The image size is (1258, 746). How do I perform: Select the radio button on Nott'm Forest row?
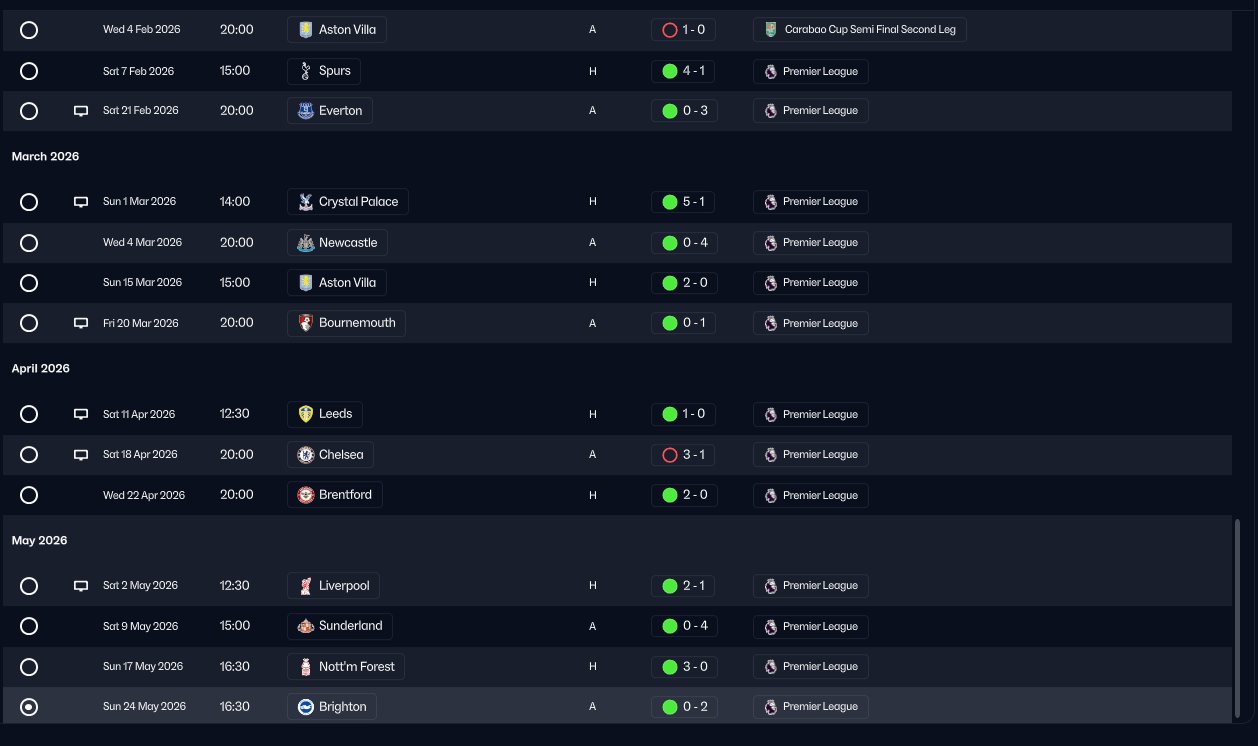click(29, 667)
